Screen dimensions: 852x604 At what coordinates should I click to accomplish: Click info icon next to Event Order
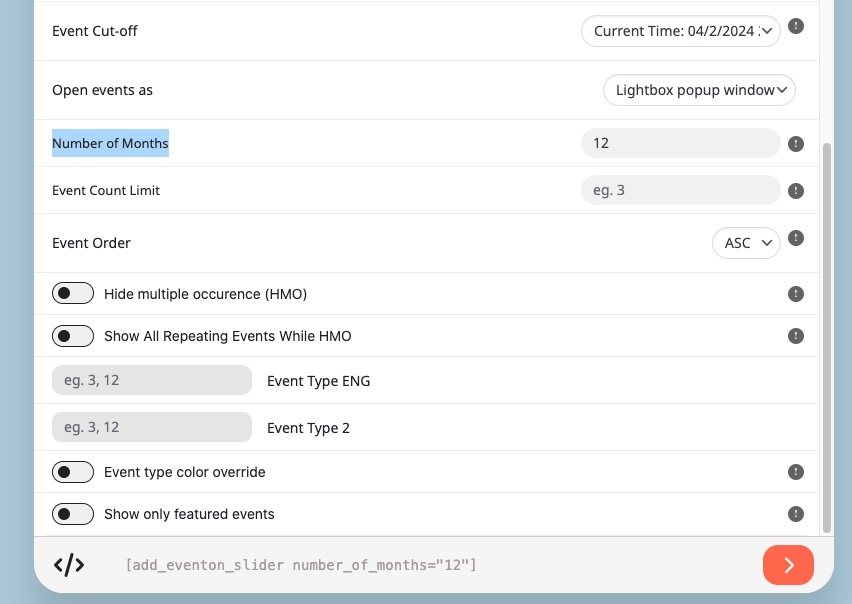pos(795,238)
